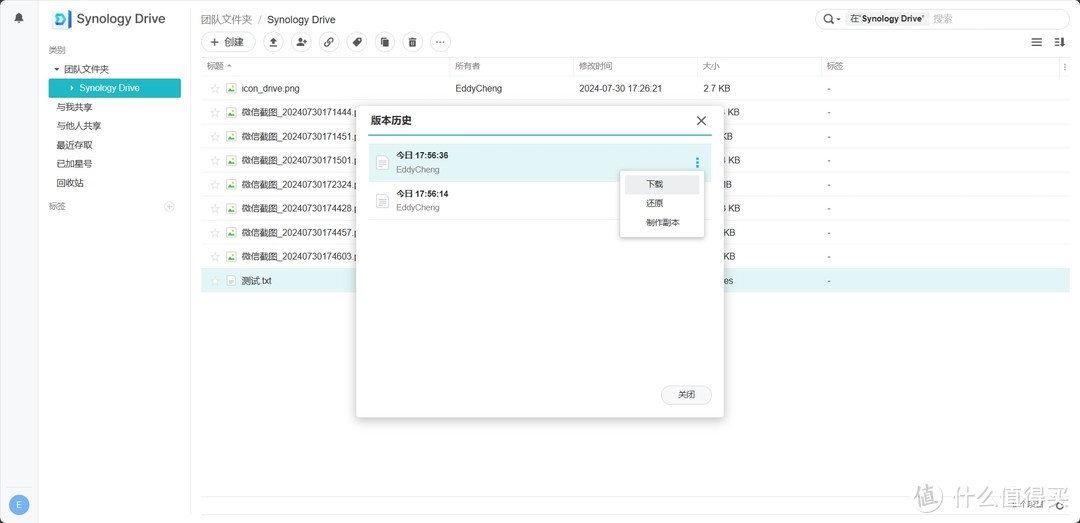
Task: Star the 微信截图_20240730171444 file
Action: tap(215, 112)
